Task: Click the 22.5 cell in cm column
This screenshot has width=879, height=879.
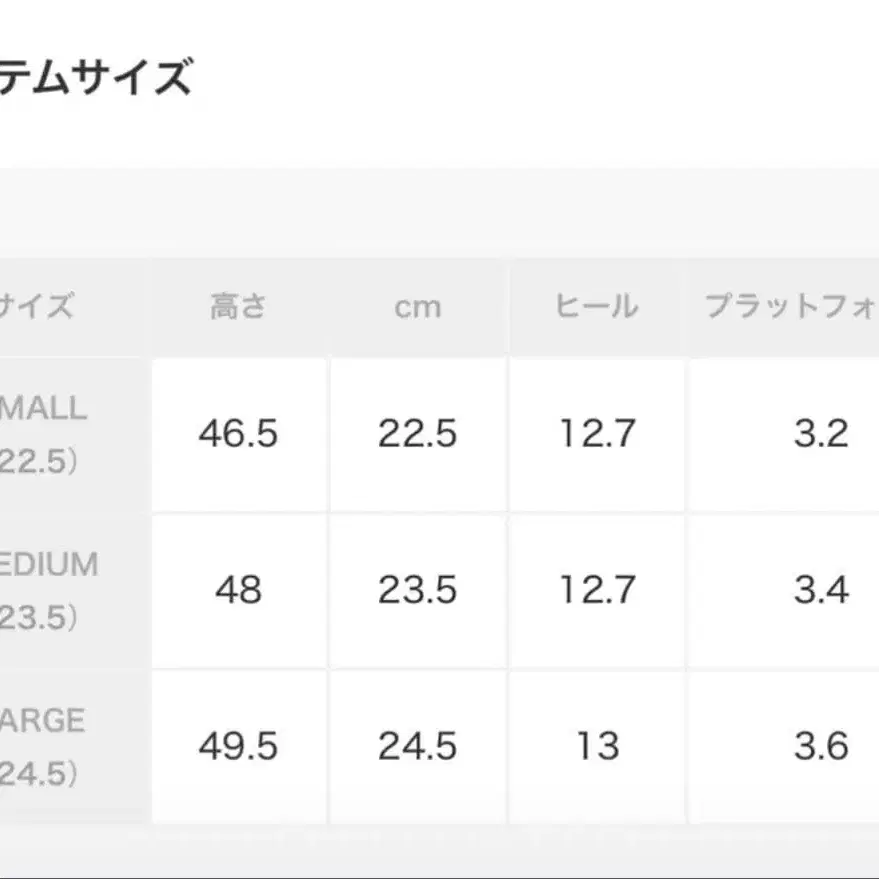Action: pyautogui.click(x=417, y=434)
